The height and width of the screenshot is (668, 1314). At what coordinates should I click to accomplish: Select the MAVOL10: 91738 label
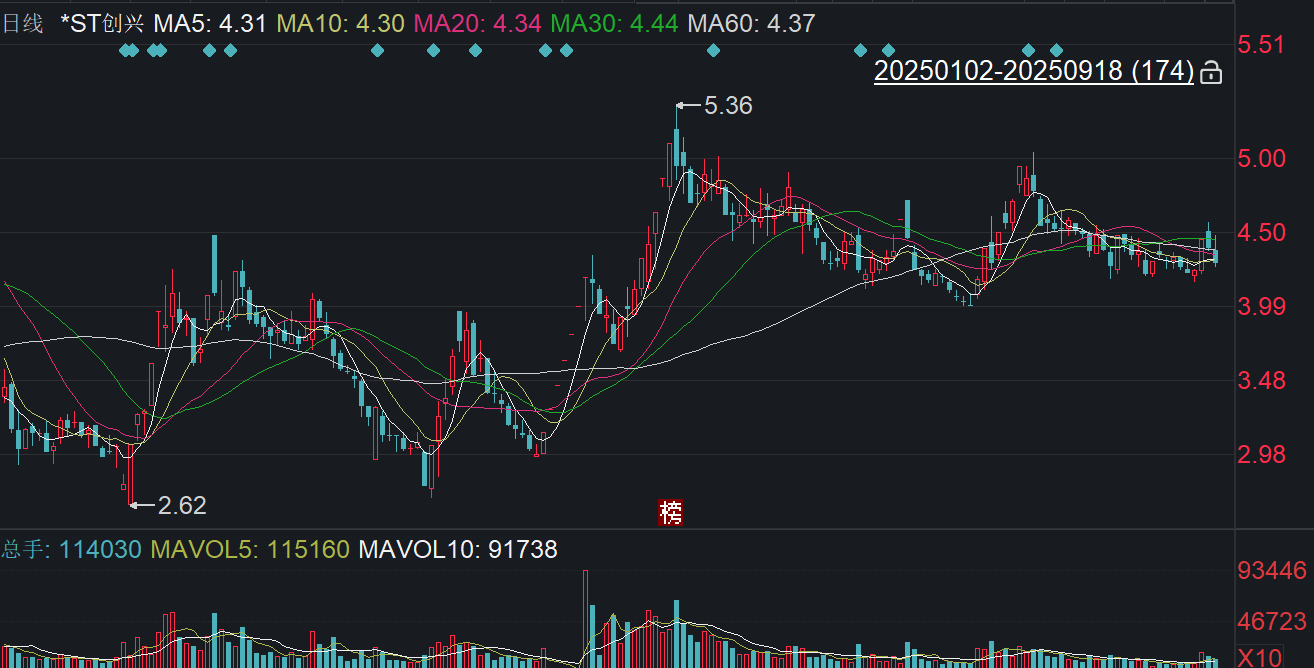point(458,549)
